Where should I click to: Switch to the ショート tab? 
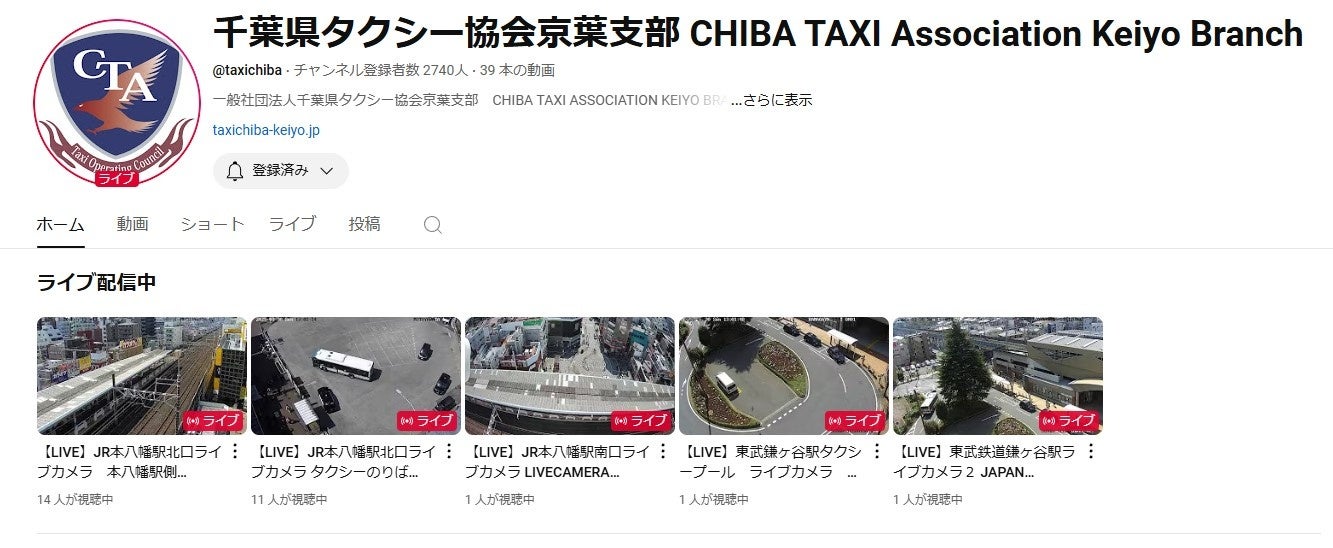[212, 224]
